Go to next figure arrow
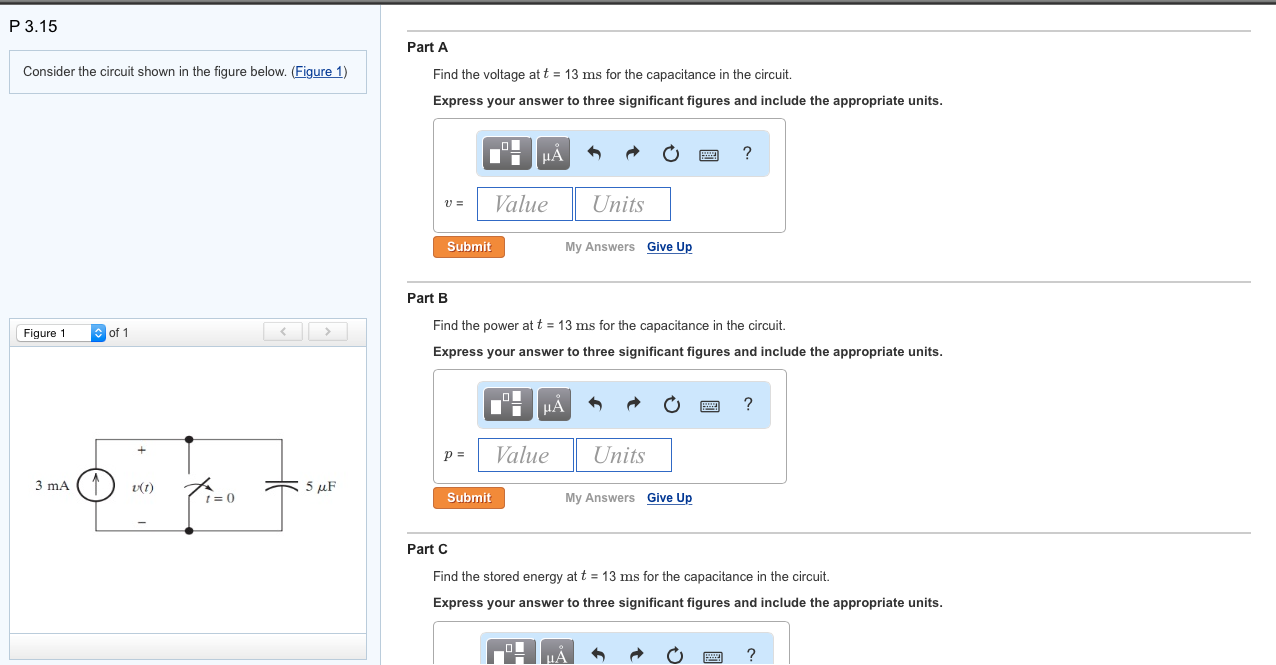Image resolution: width=1276 pixels, height=665 pixels. (327, 331)
